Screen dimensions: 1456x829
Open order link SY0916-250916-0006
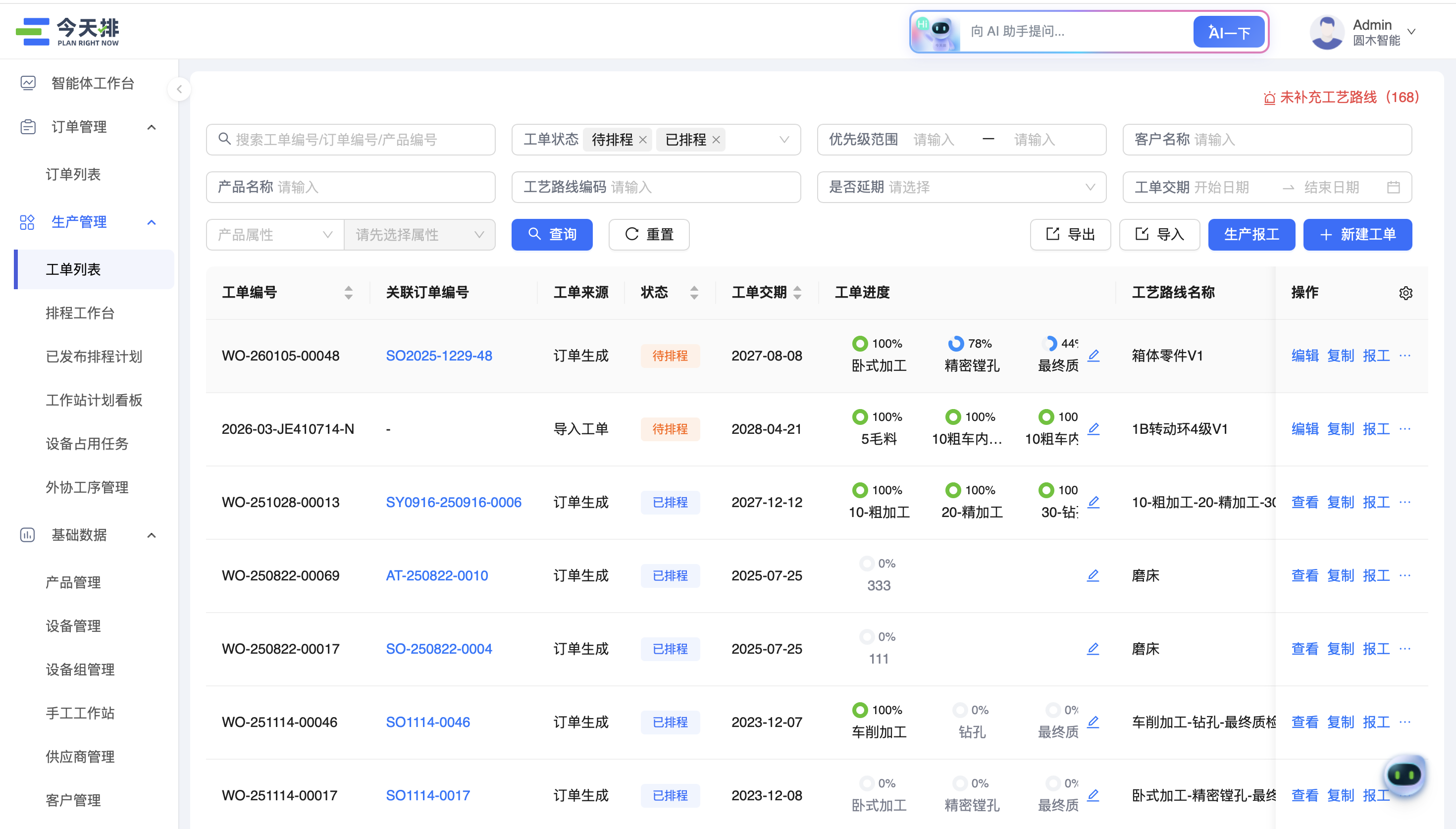[453, 502]
